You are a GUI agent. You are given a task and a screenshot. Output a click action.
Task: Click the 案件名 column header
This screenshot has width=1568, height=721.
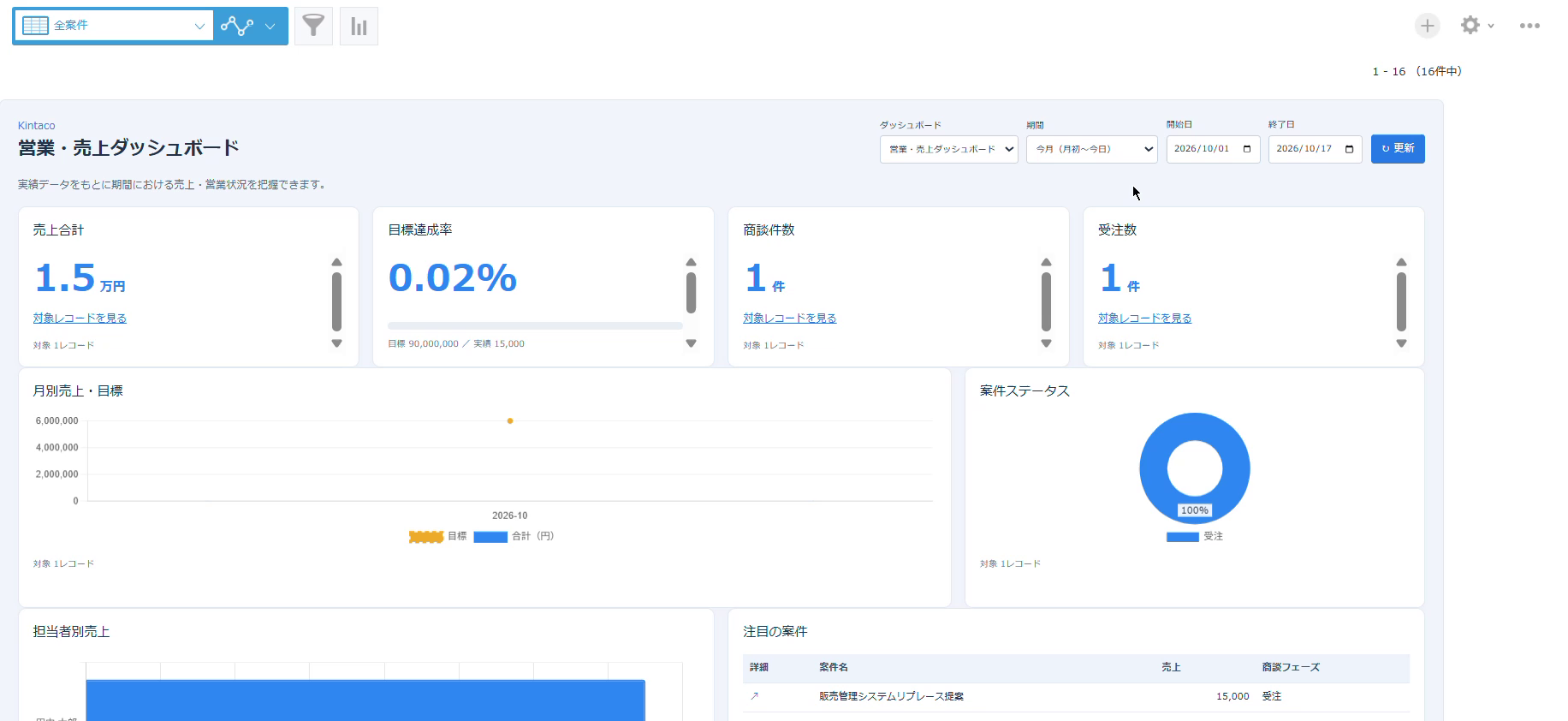(x=834, y=667)
